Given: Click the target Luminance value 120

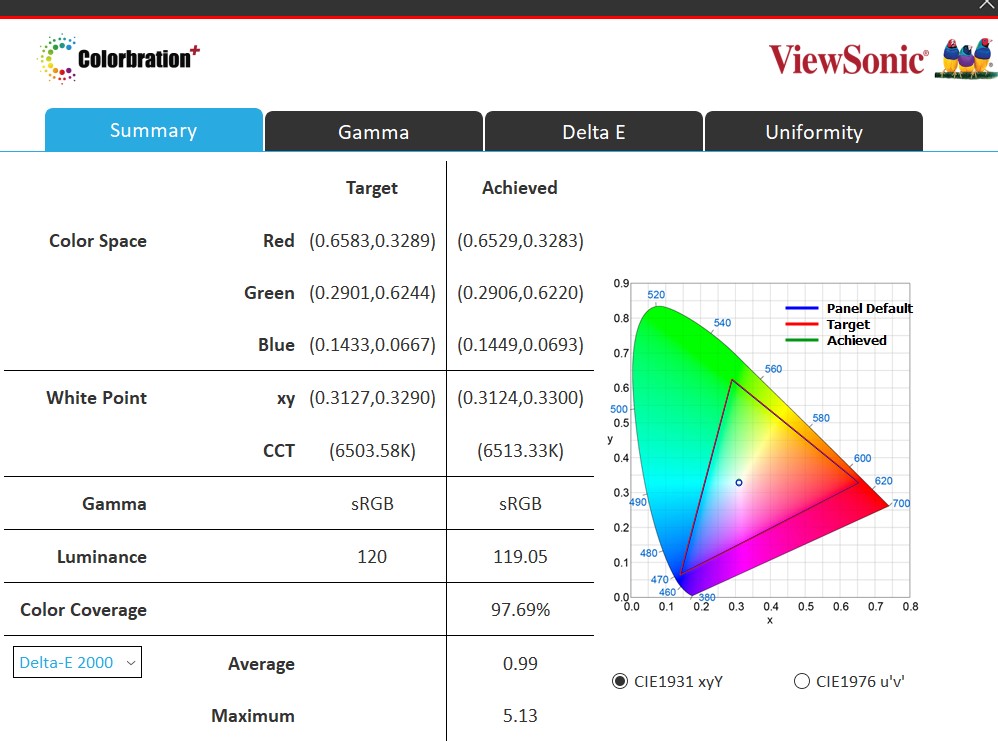Looking at the screenshot, I should point(371,557).
